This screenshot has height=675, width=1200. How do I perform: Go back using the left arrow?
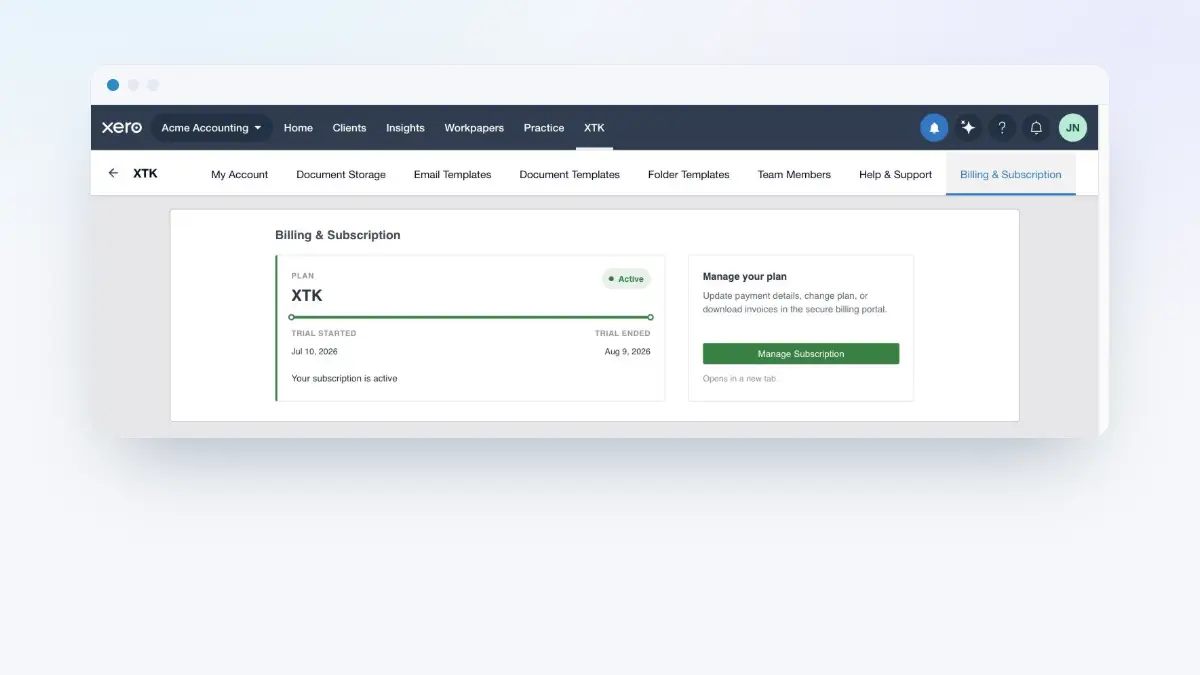(113, 173)
